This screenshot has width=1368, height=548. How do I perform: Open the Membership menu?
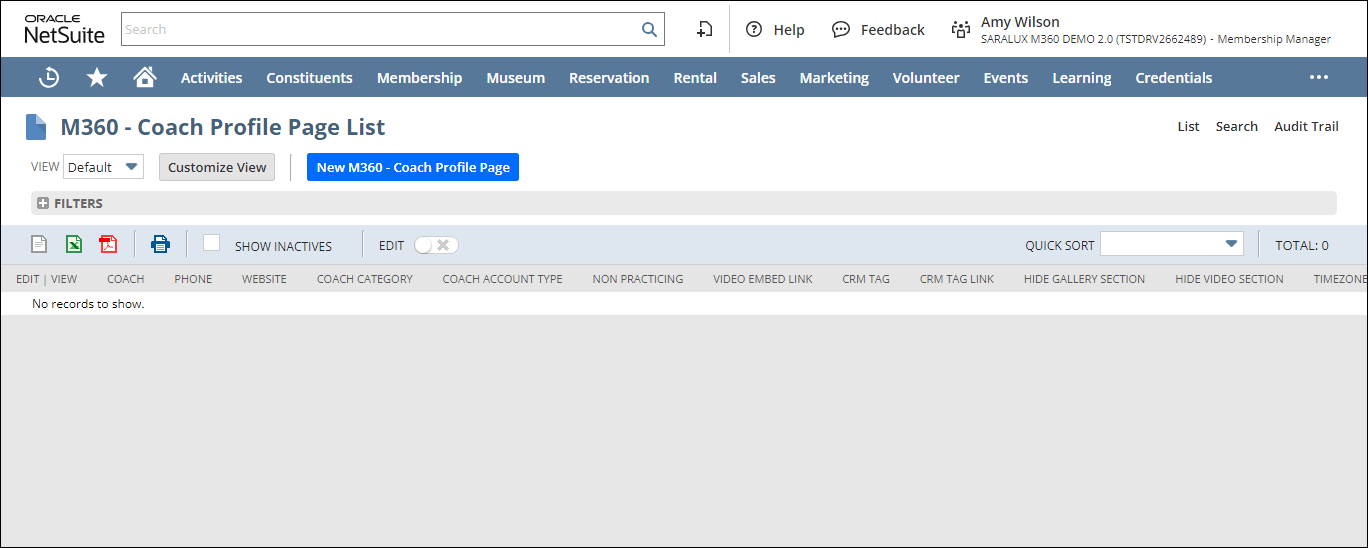419,77
